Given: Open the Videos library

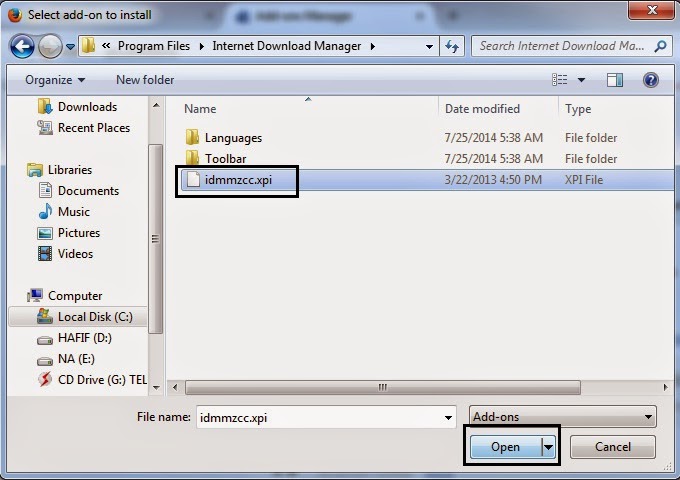Looking at the screenshot, I should [75, 254].
